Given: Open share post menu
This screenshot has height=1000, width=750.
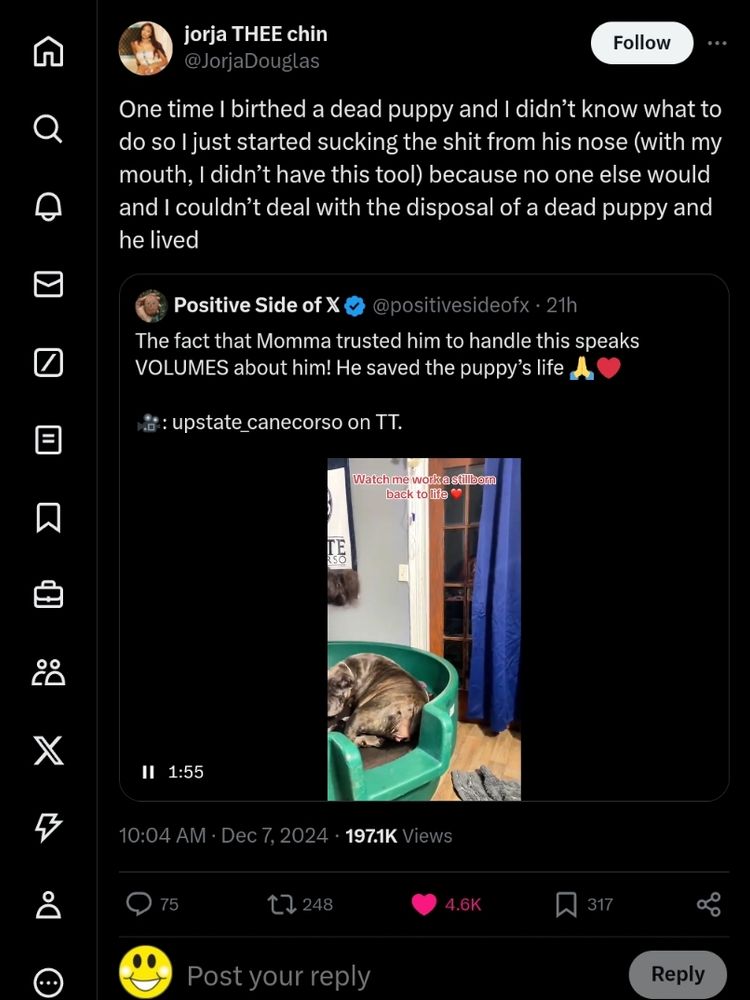Looking at the screenshot, I should (708, 904).
